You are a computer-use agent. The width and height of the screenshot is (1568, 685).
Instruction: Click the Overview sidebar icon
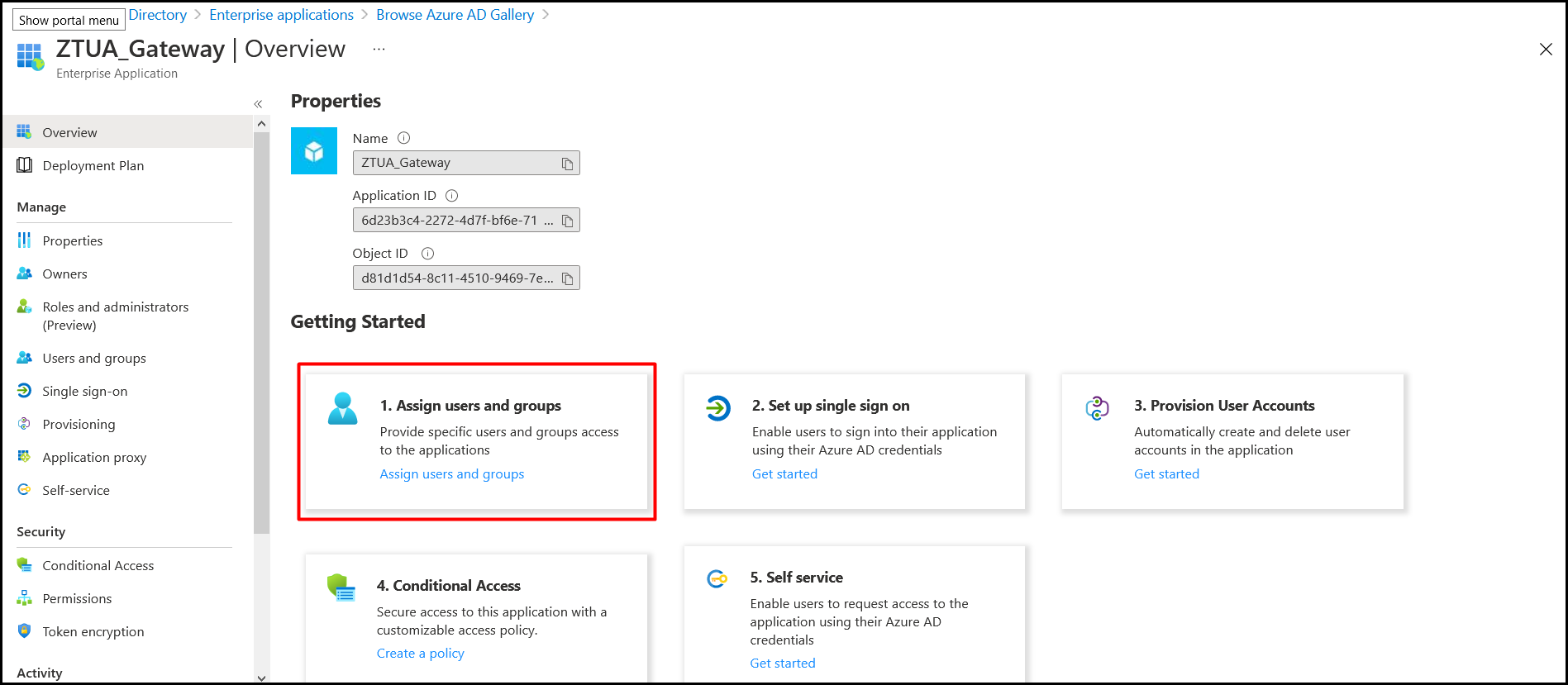24,132
